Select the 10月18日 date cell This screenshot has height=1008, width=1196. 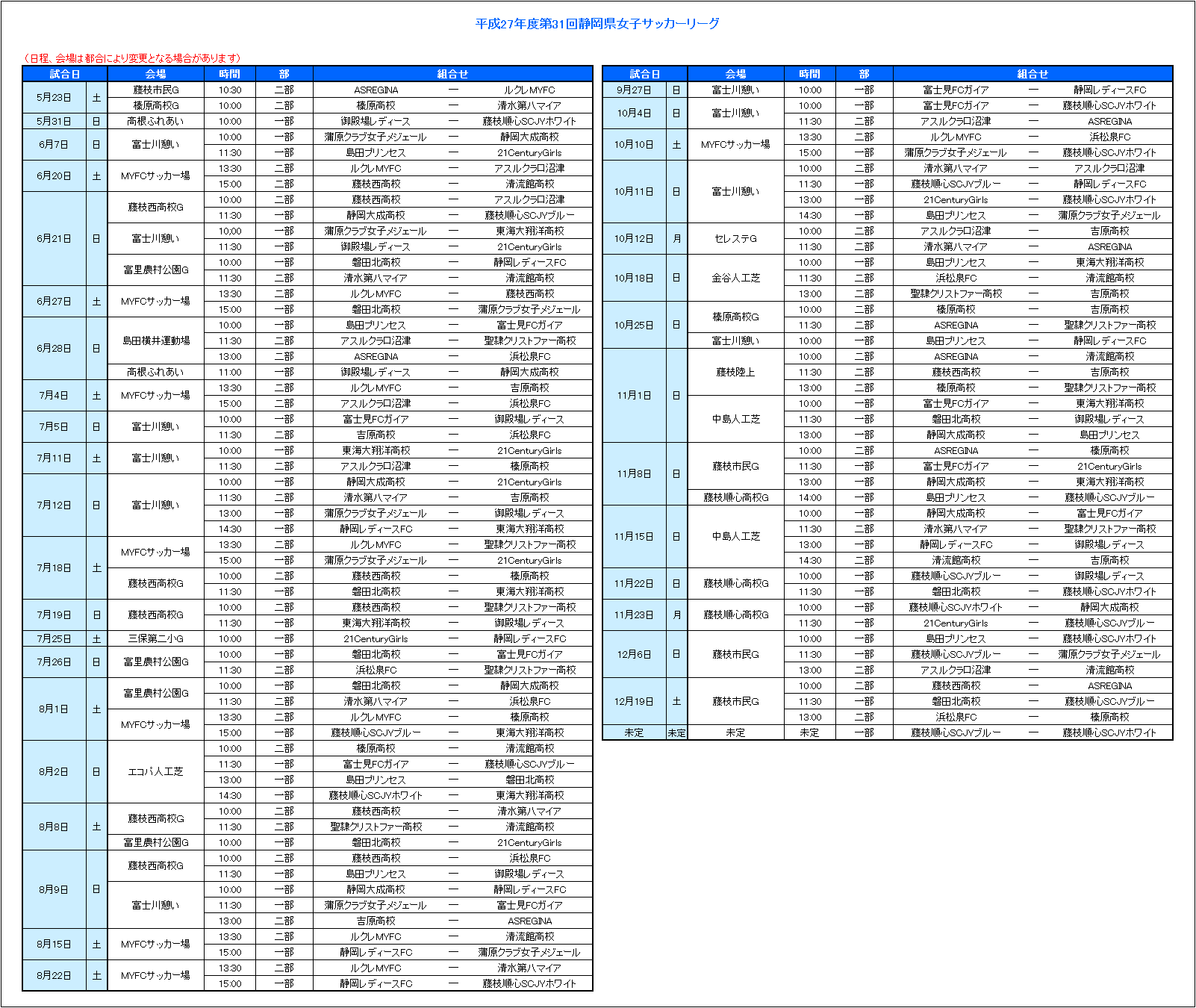pyautogui.click(x=635, y=278)
